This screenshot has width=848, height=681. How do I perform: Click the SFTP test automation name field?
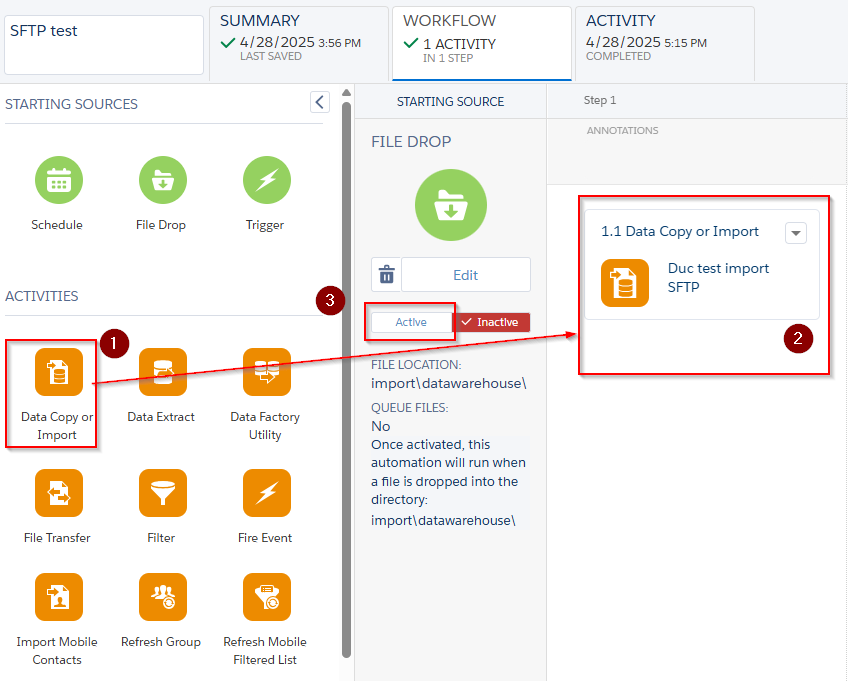(102, 44)
